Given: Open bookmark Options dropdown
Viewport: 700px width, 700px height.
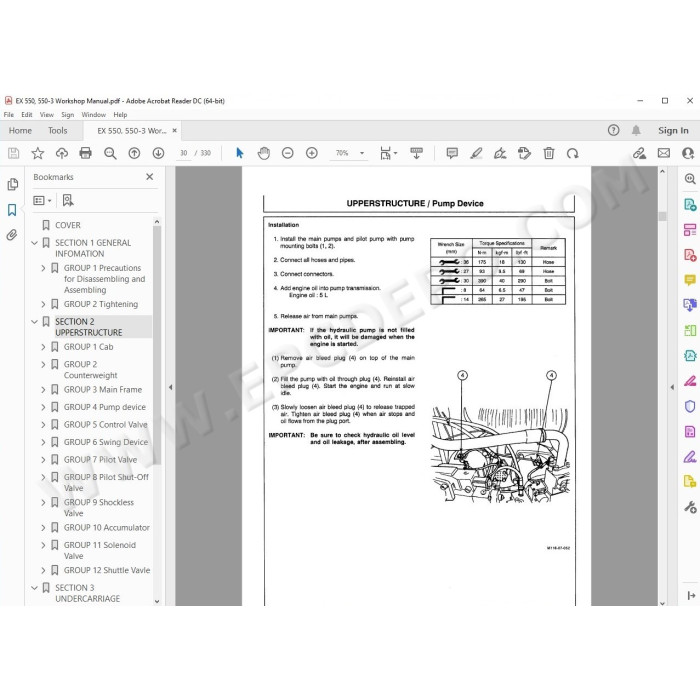Looking at the screenshot, I should tap(42, 200).
